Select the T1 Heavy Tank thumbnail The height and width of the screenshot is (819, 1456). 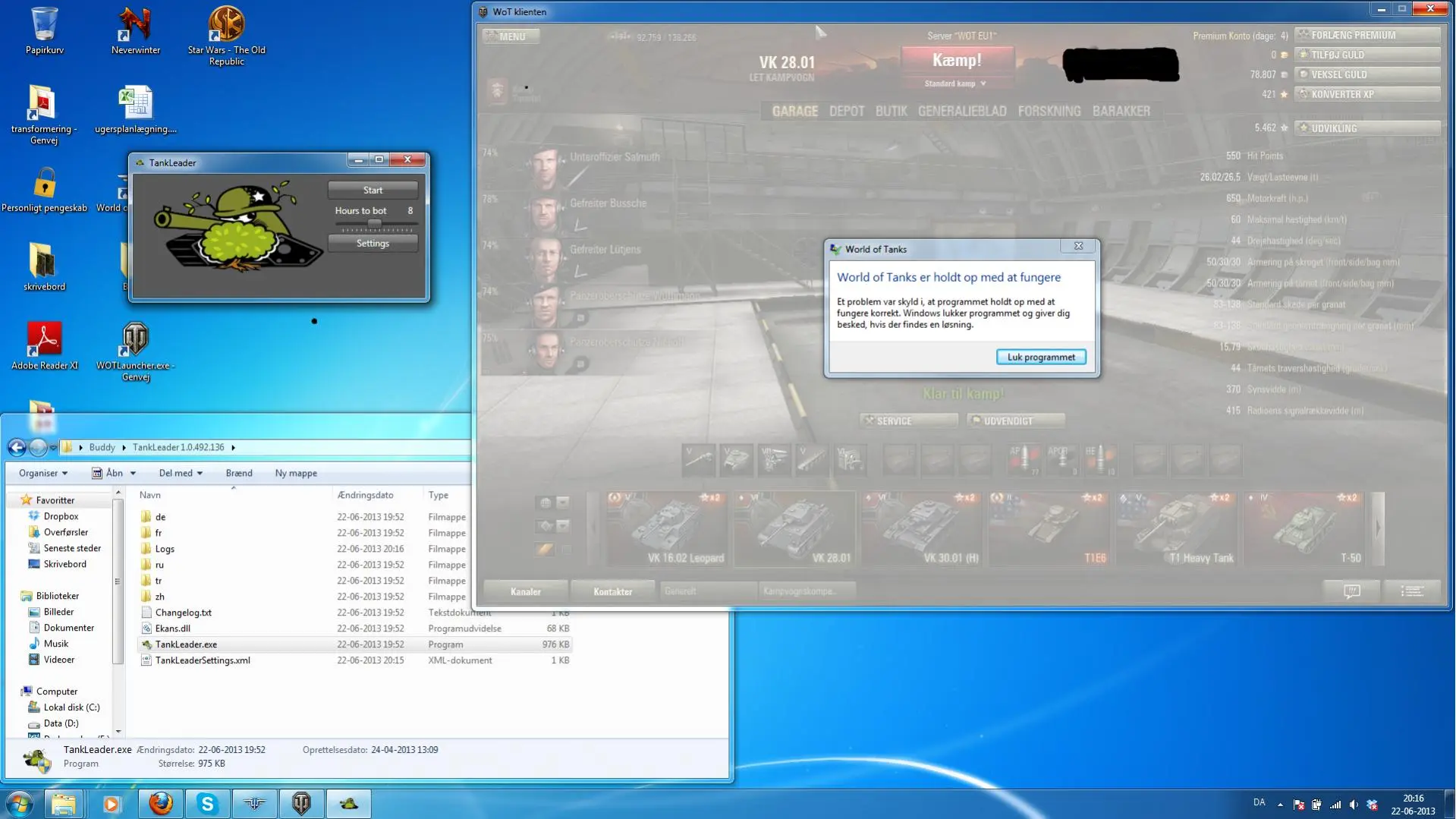(x=1175, y=529)
